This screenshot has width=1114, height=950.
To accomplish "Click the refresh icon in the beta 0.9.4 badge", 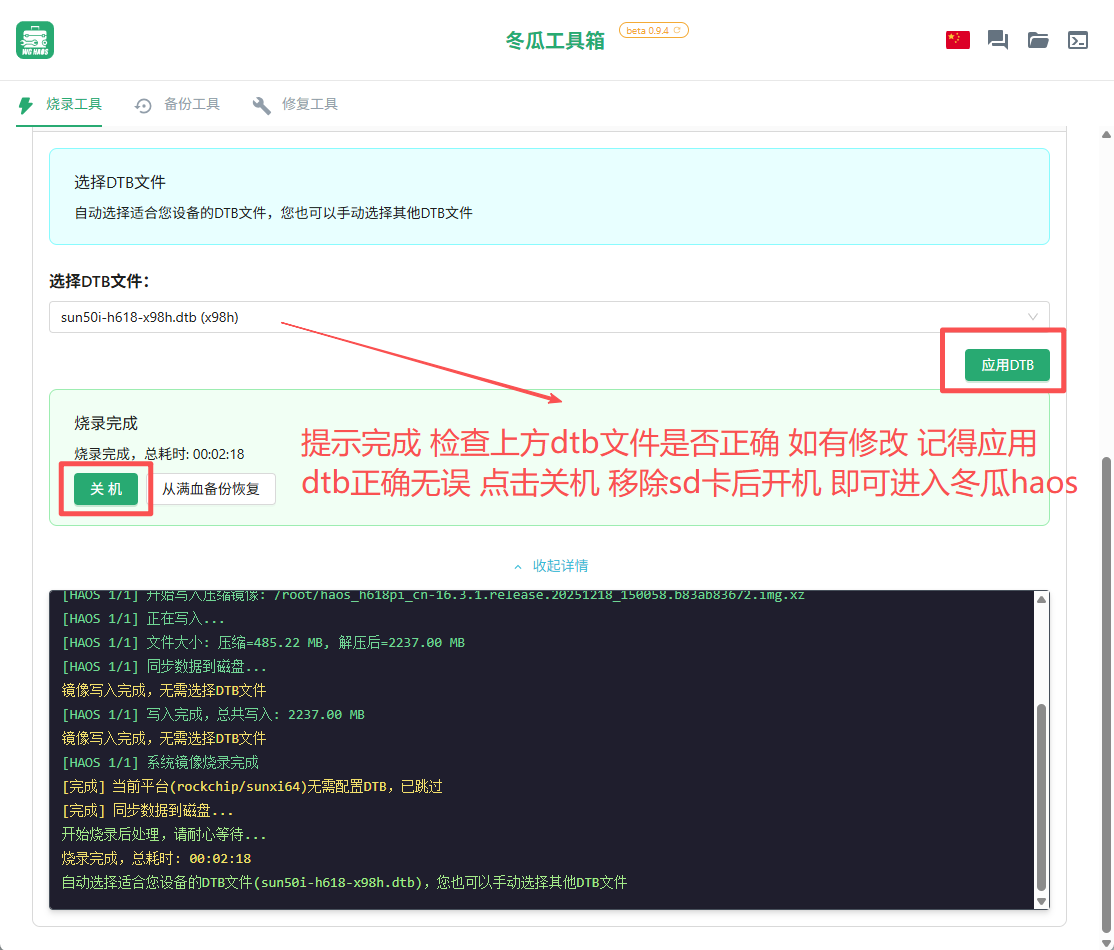I will coord(677,30).
